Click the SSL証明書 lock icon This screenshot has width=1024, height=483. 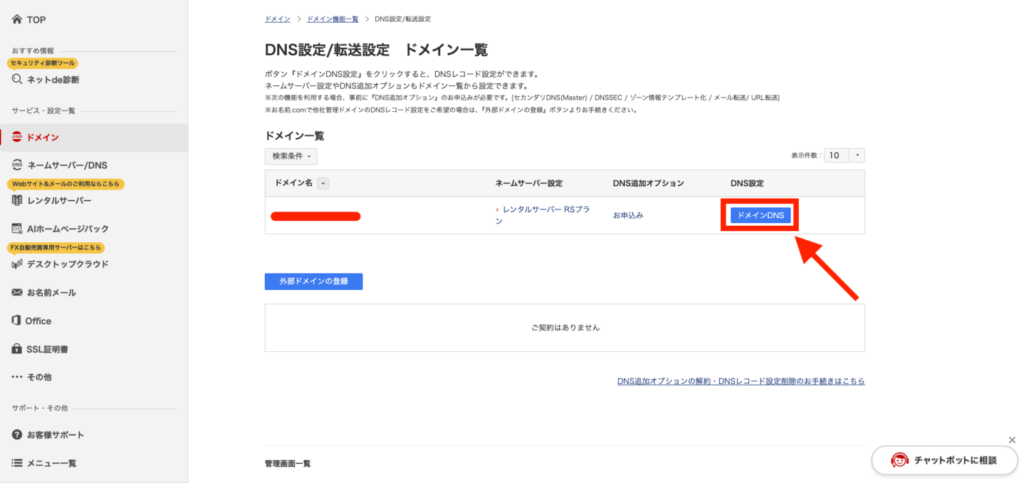[17, 349]
